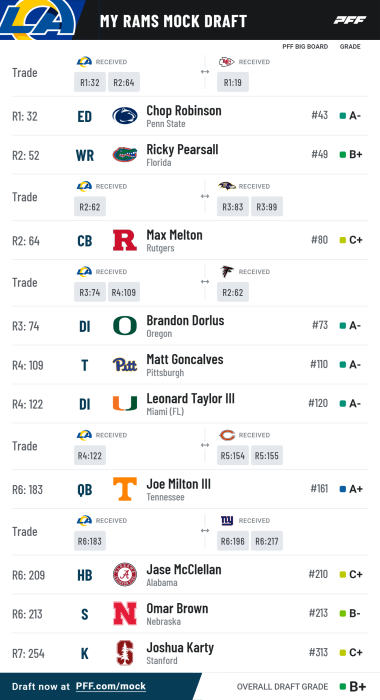Open the PFF.com/mock link
This screenshot has width=380, height=700.
pyautogui.click(x=111, y=686)
